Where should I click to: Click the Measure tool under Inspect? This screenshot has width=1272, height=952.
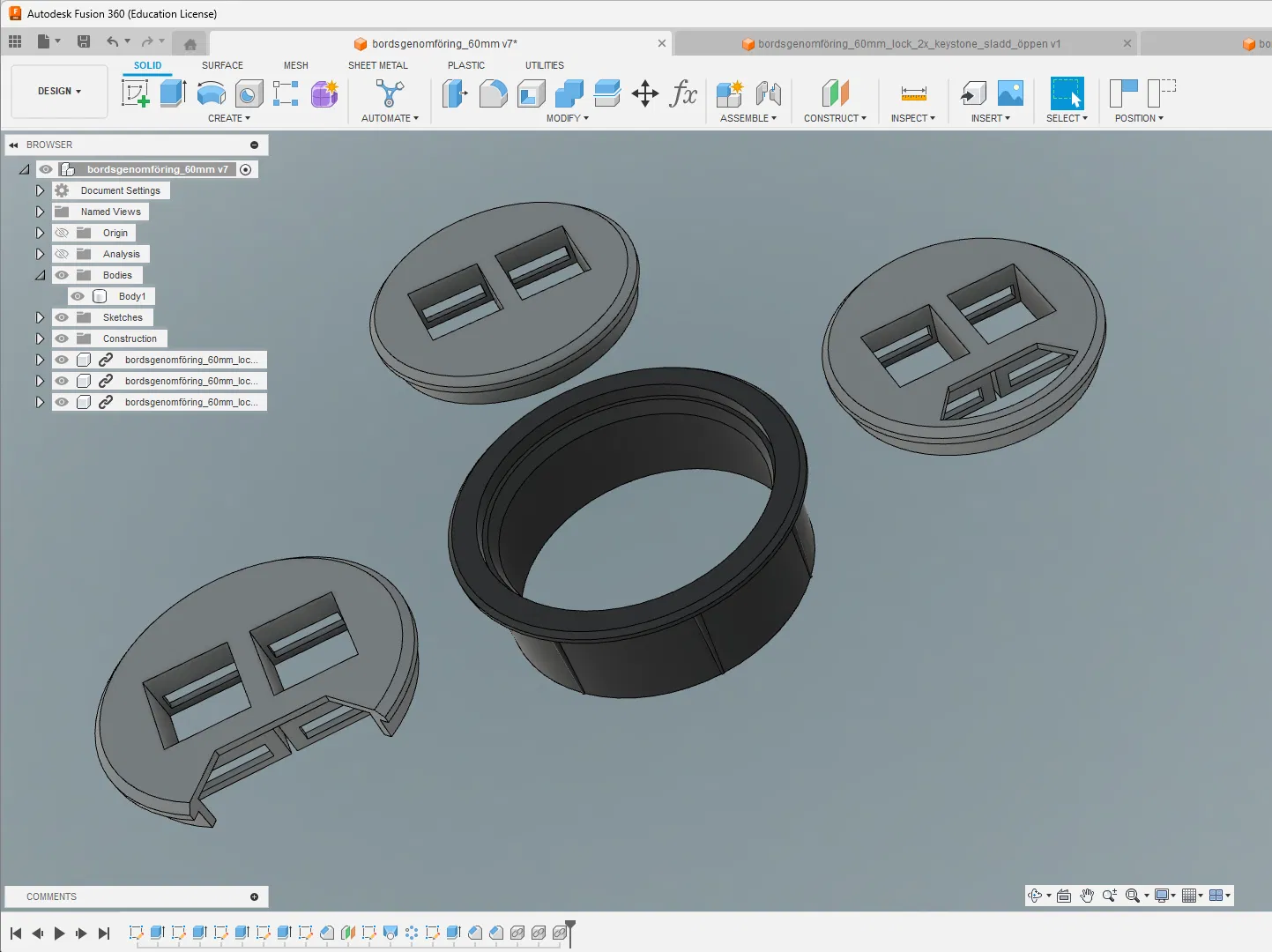tap(913, 93)
